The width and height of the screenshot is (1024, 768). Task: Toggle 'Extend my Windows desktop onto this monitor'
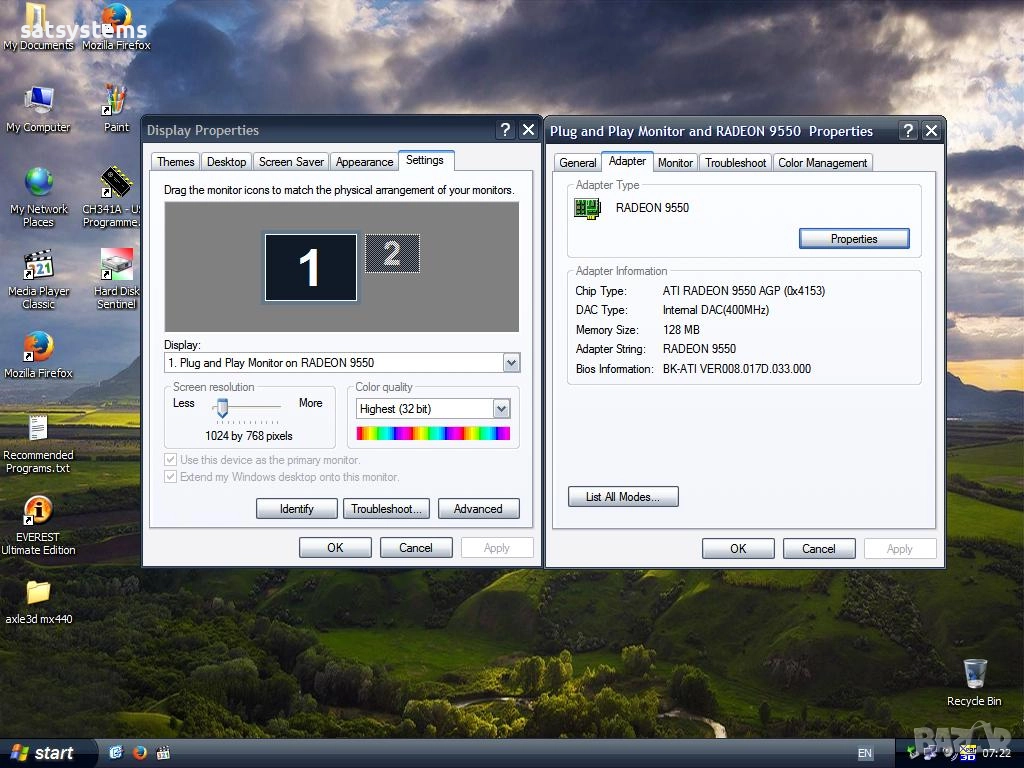pos(171,477)
